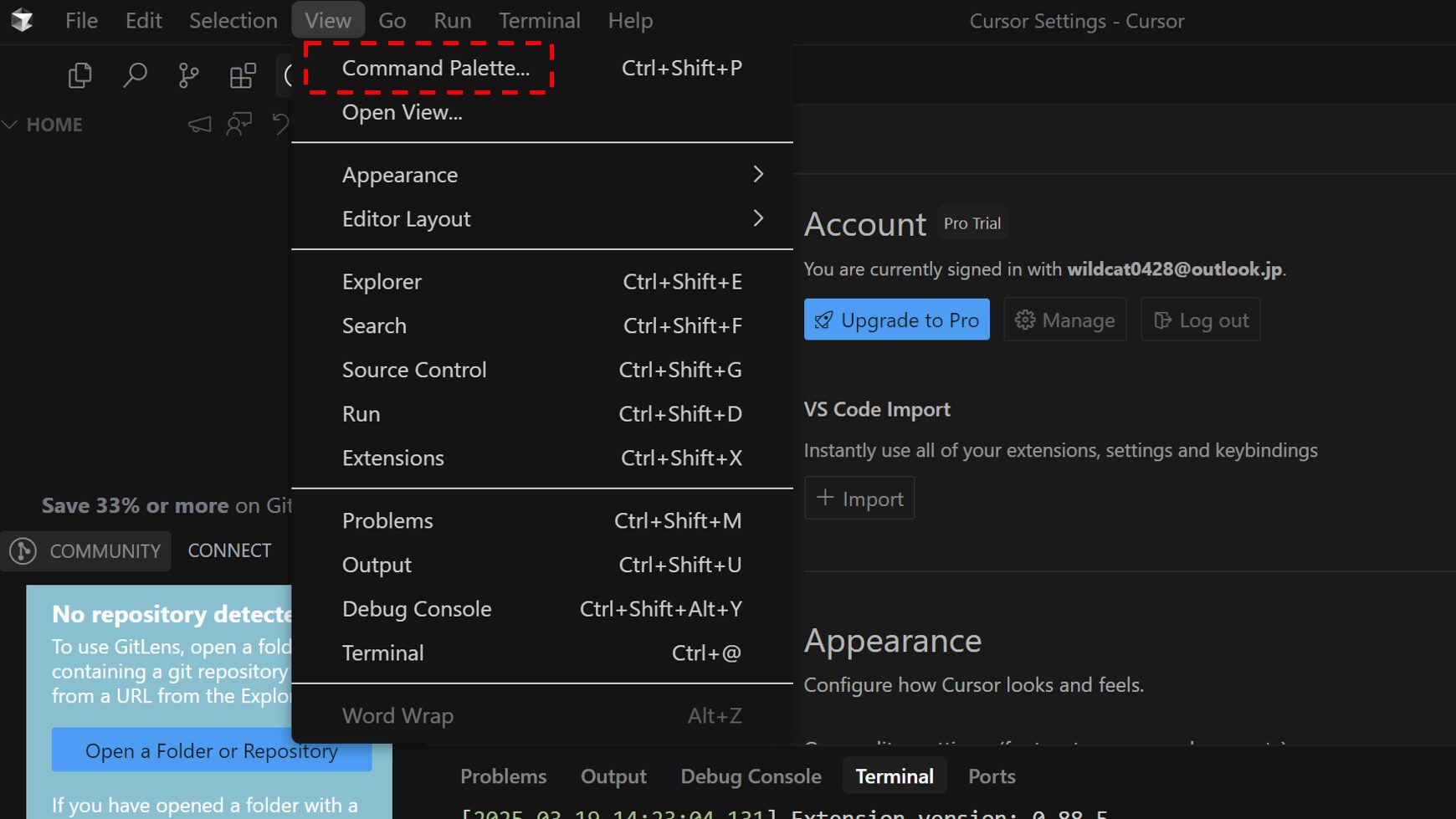Switch to the CONNECT tab in GitLens
The image size is (1456, 819).
pos(229,550)
